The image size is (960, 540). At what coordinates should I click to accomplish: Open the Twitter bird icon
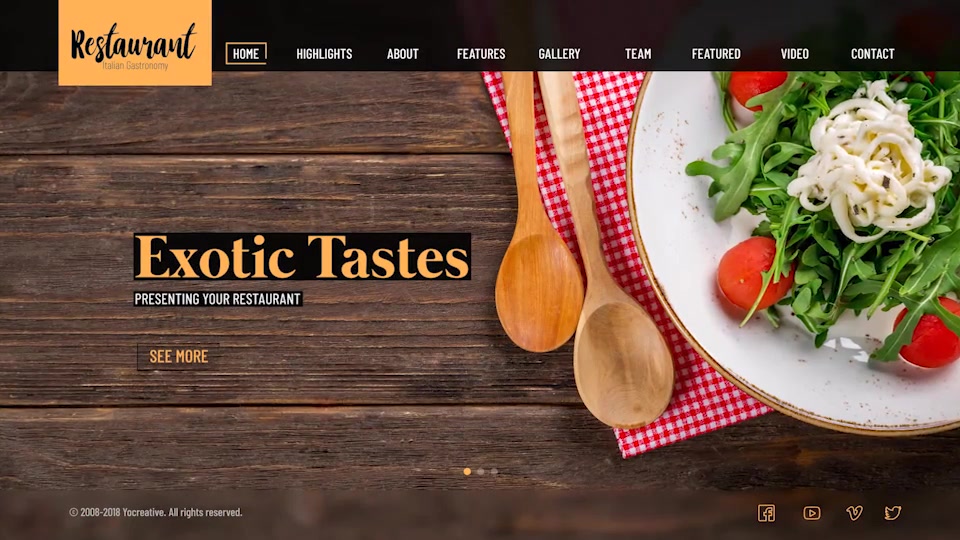[x=893, y=513]
